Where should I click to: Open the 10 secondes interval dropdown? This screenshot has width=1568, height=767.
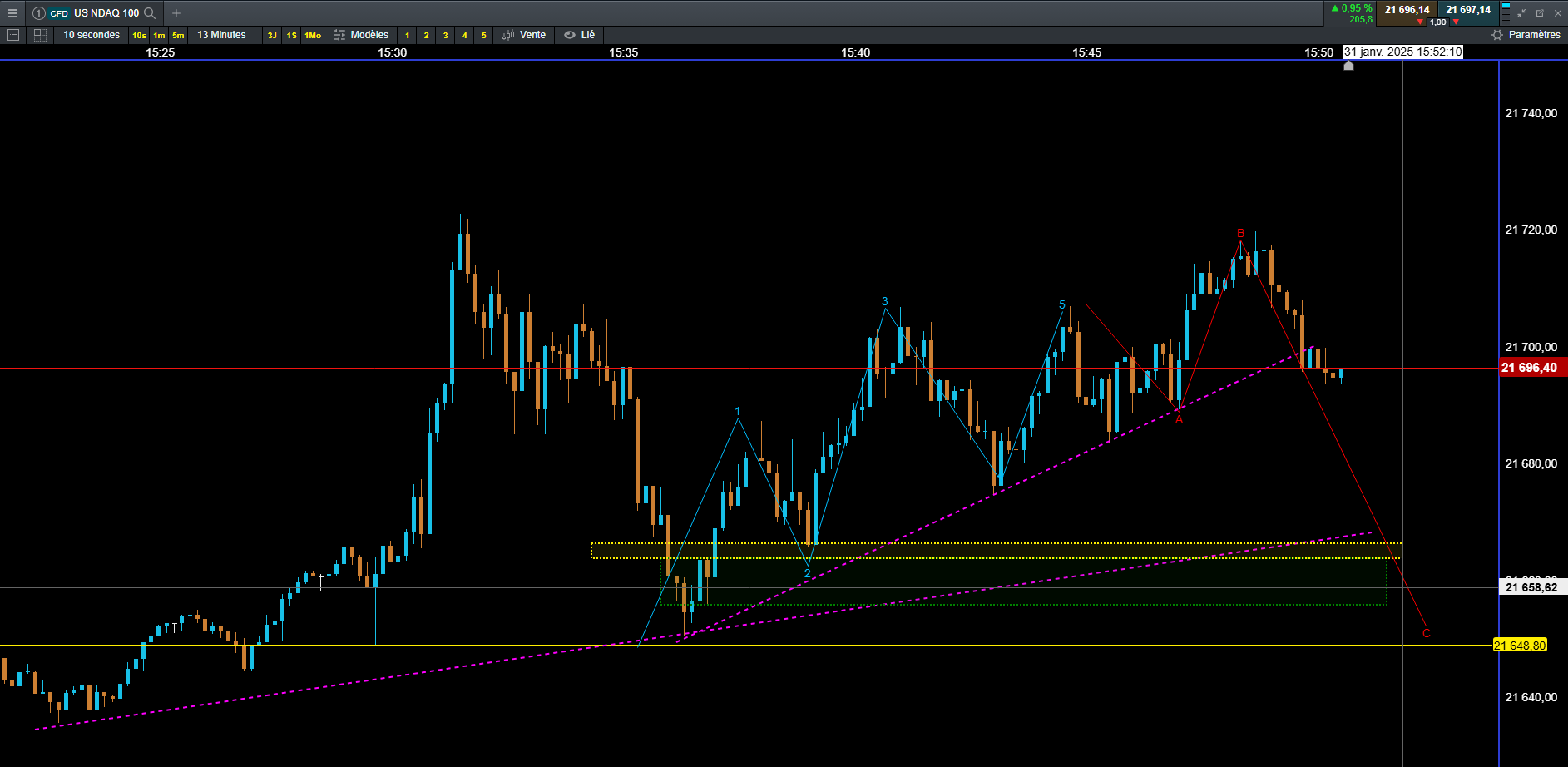point(92,35)
